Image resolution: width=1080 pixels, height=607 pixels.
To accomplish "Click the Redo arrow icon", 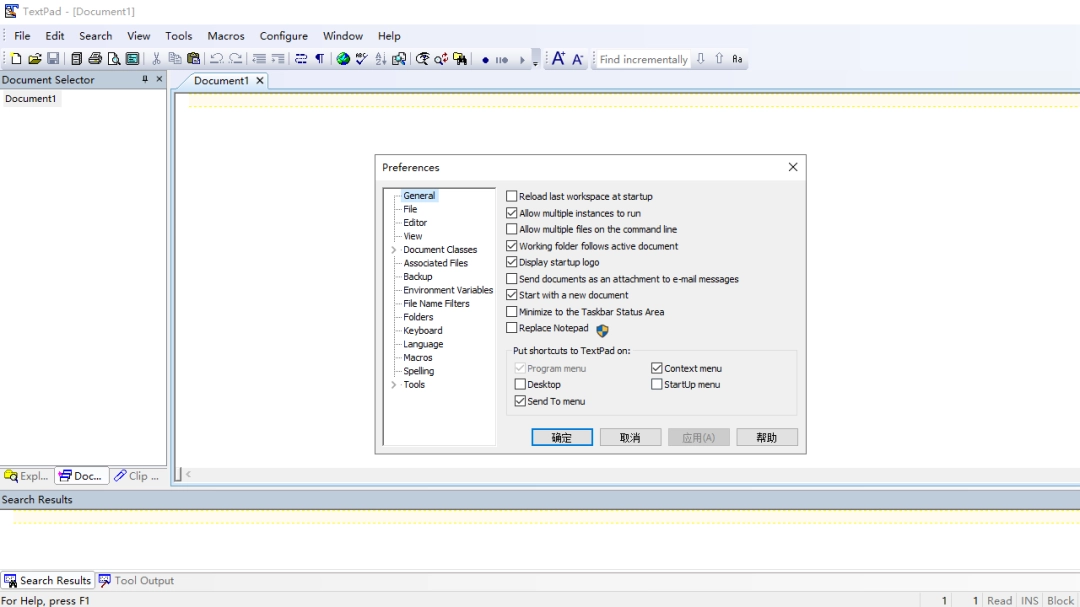I will 236,59.
